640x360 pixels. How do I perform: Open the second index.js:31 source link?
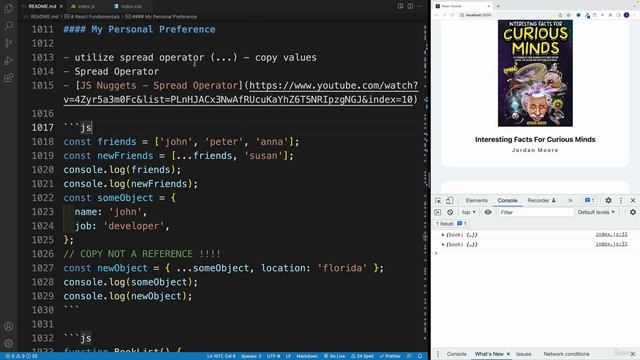611,244
